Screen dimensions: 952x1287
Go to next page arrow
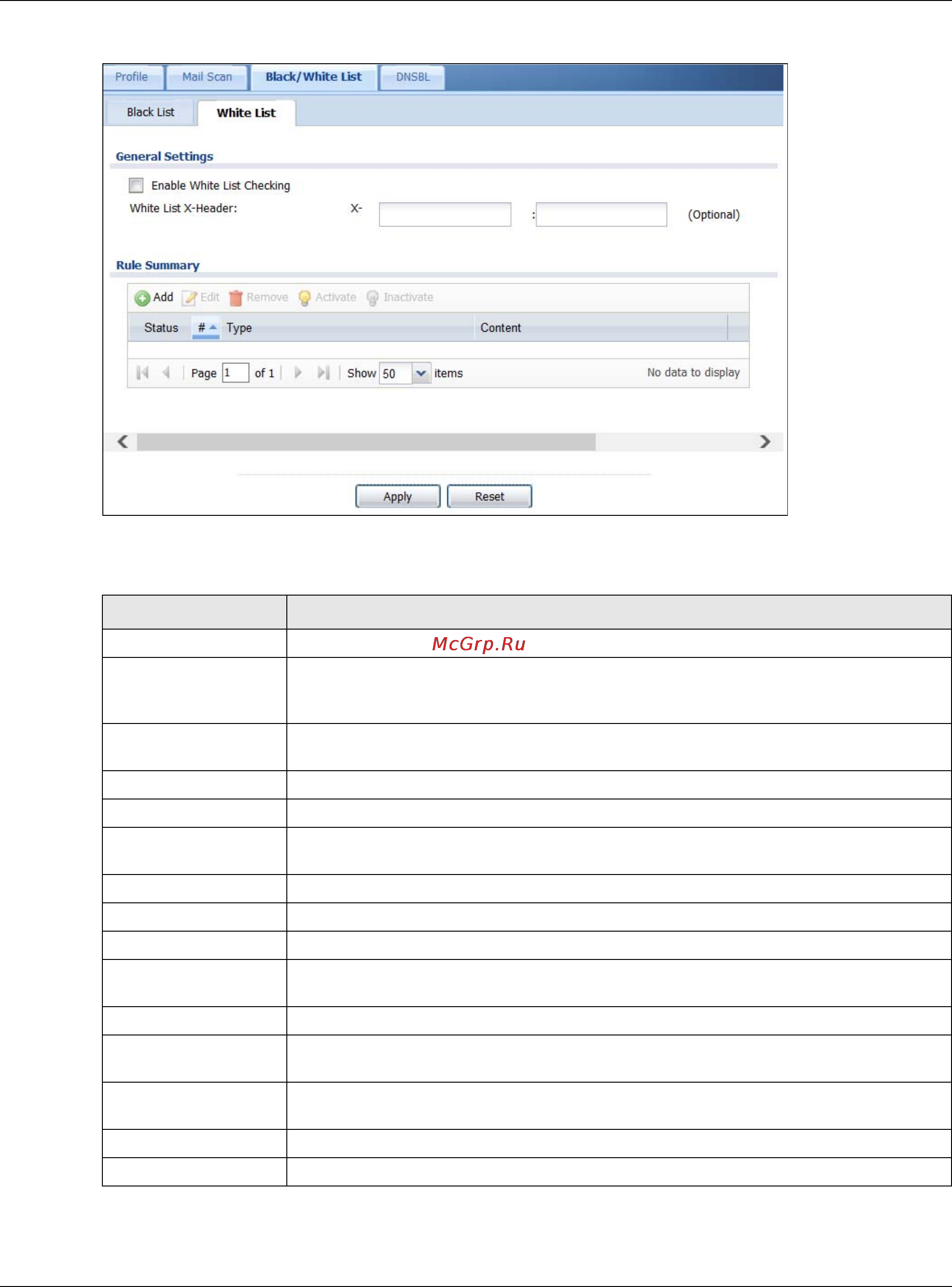click(298, 373)
